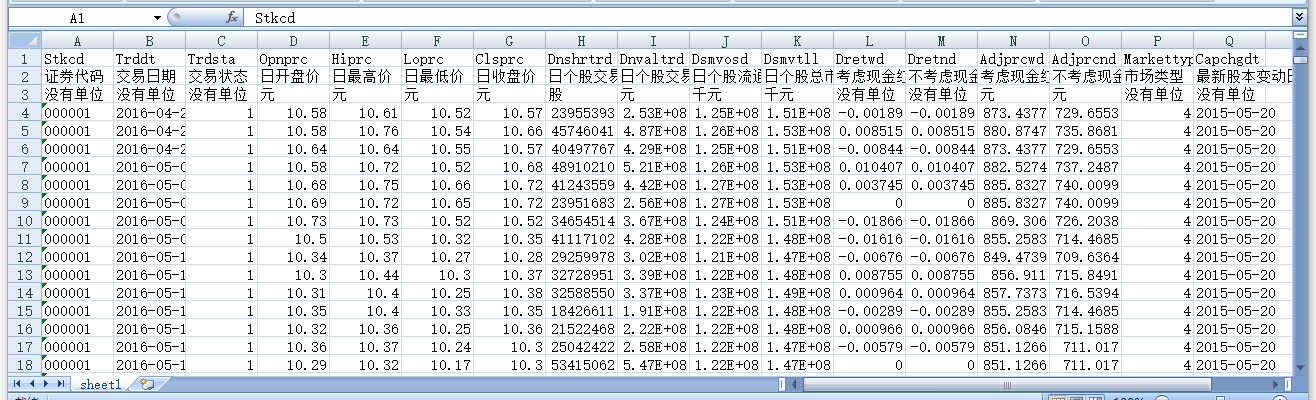Select row 9 header

pyautogui.click(x=24, y=202)
